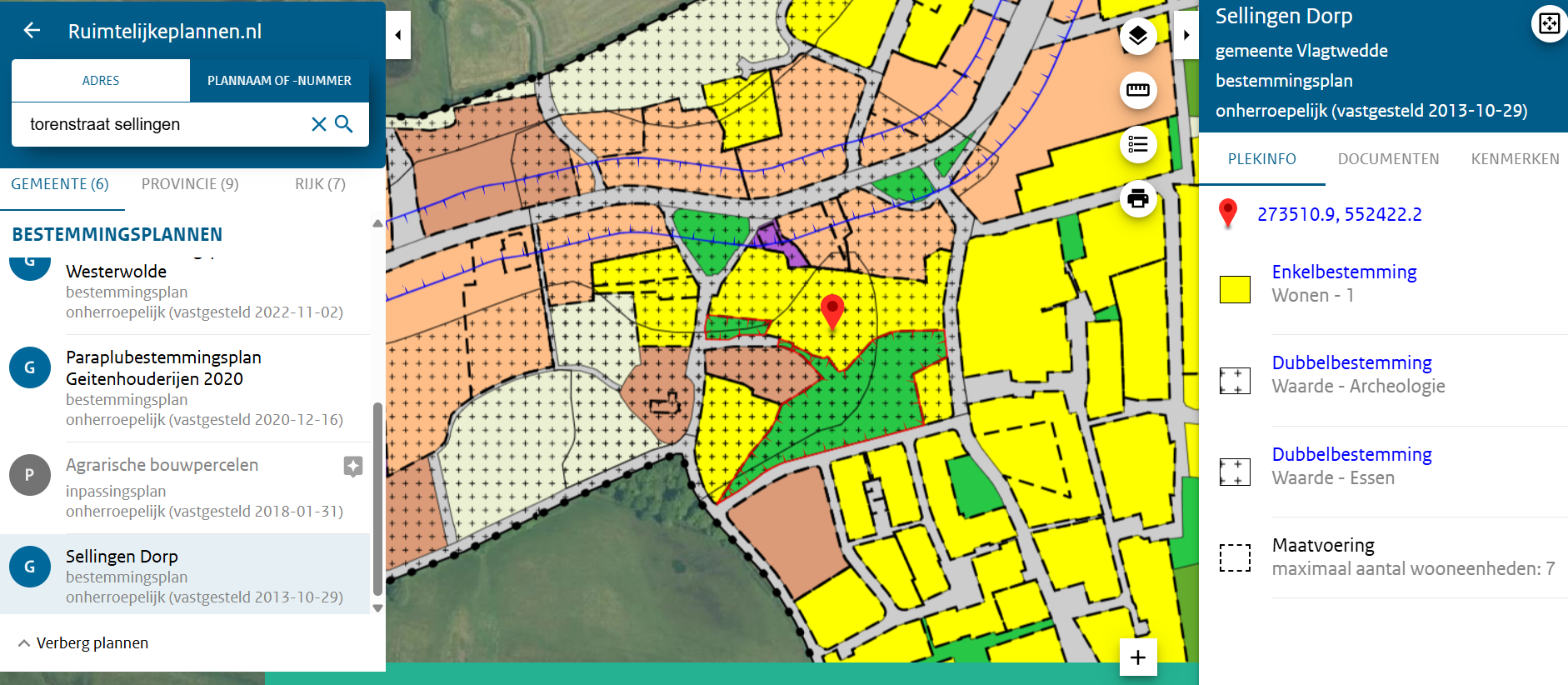The width and height of the screenshot is (1568, 685).
Task: Collapse the right info panel arrow handle
Action: (x=1186, y=35)
